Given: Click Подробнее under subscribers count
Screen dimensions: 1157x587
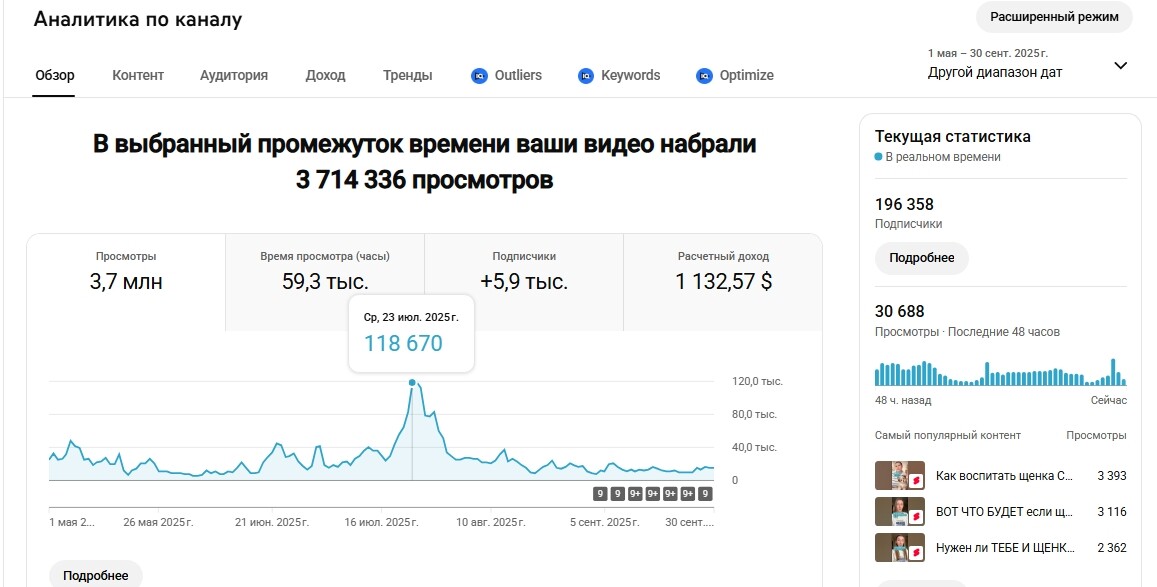Looking at the screenshot, I should [922, 258].
